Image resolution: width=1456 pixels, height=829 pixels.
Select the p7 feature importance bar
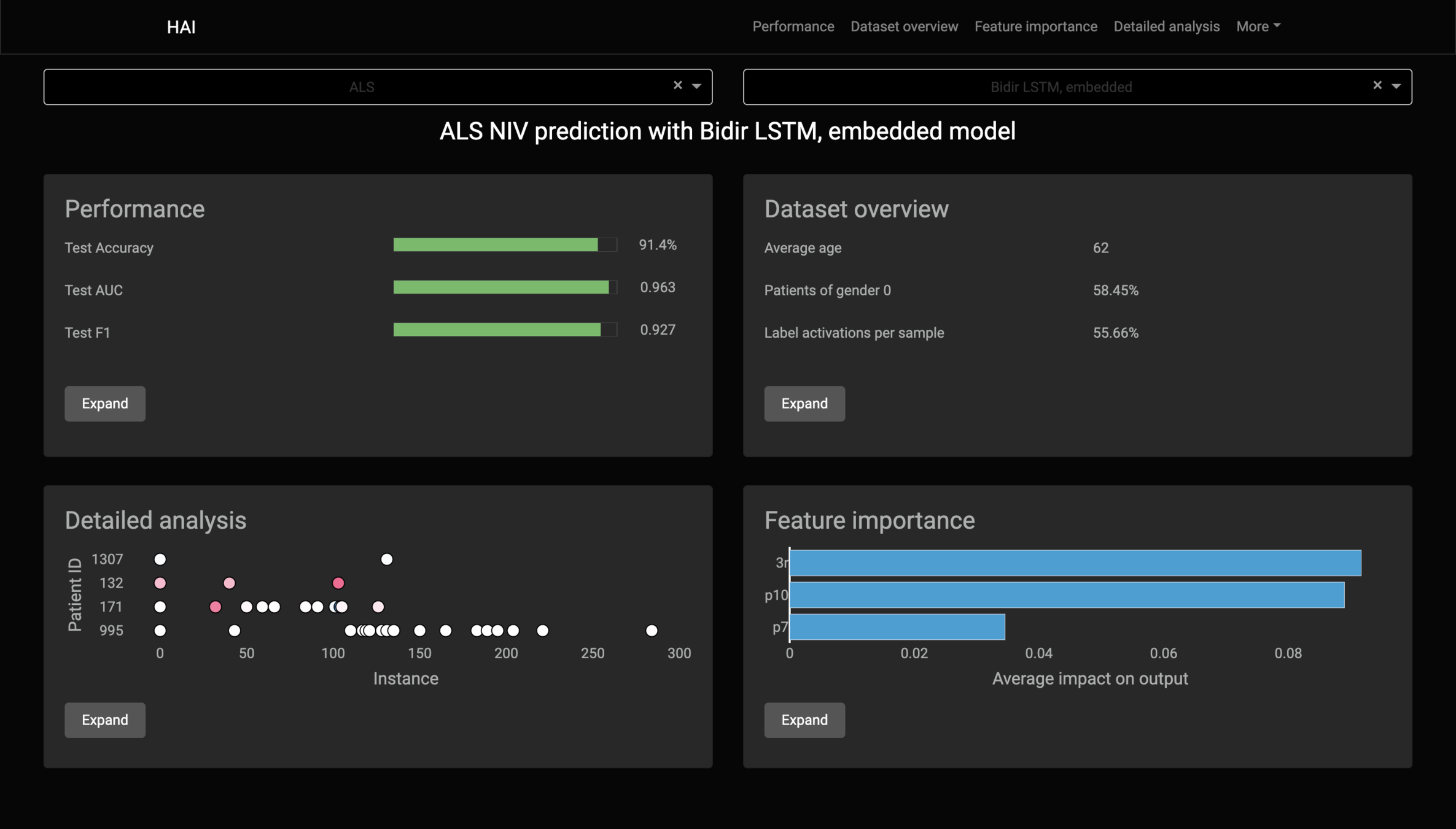(897, 627)
